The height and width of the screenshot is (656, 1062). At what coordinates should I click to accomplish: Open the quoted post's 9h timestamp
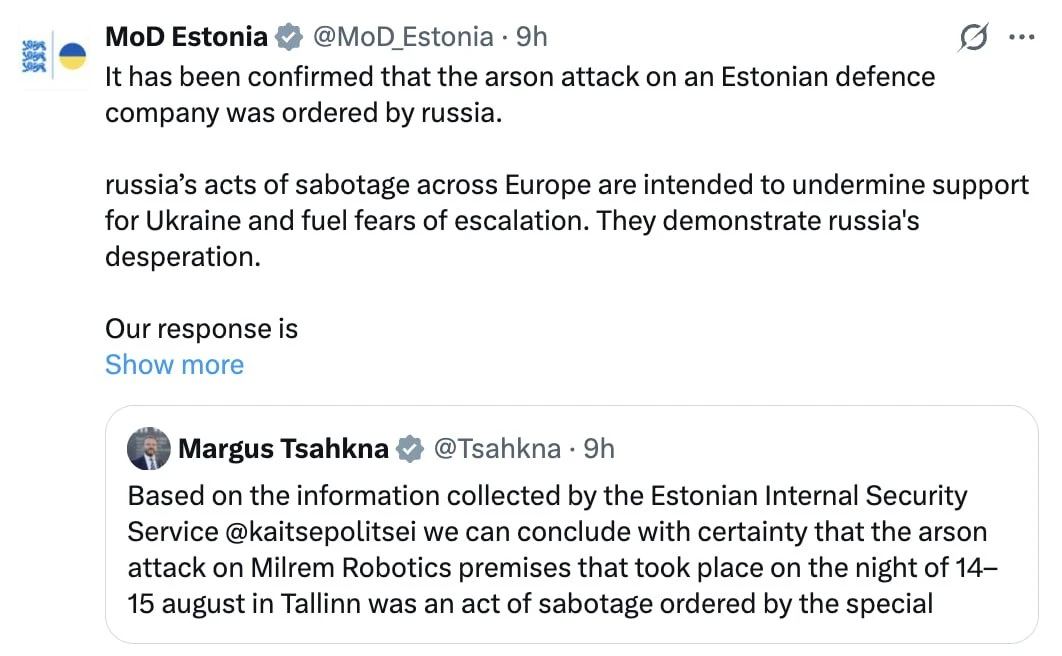tap(599, 448)
